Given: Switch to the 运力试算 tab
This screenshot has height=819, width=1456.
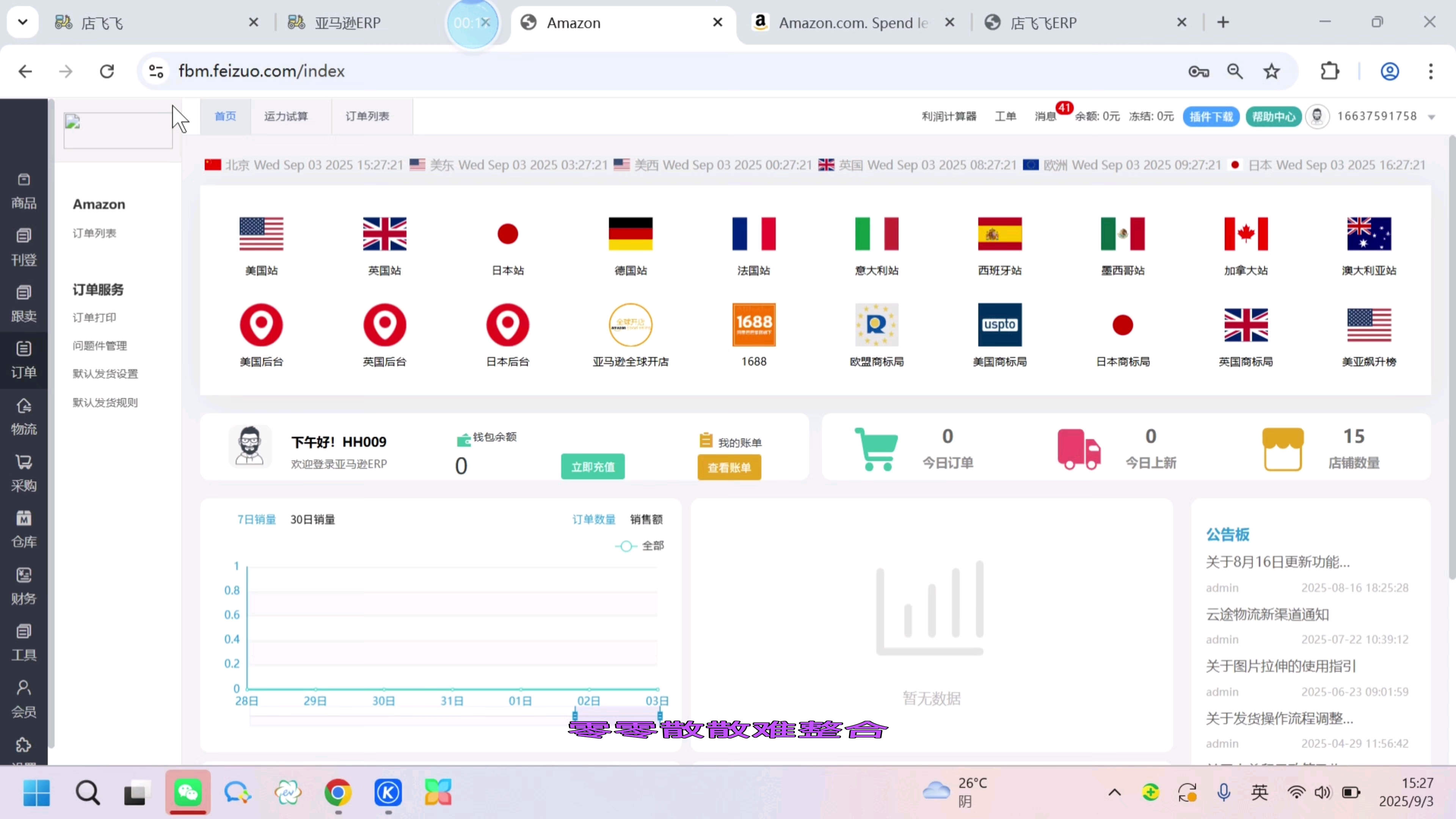Looking at the screenshot, I should [286, 116].
